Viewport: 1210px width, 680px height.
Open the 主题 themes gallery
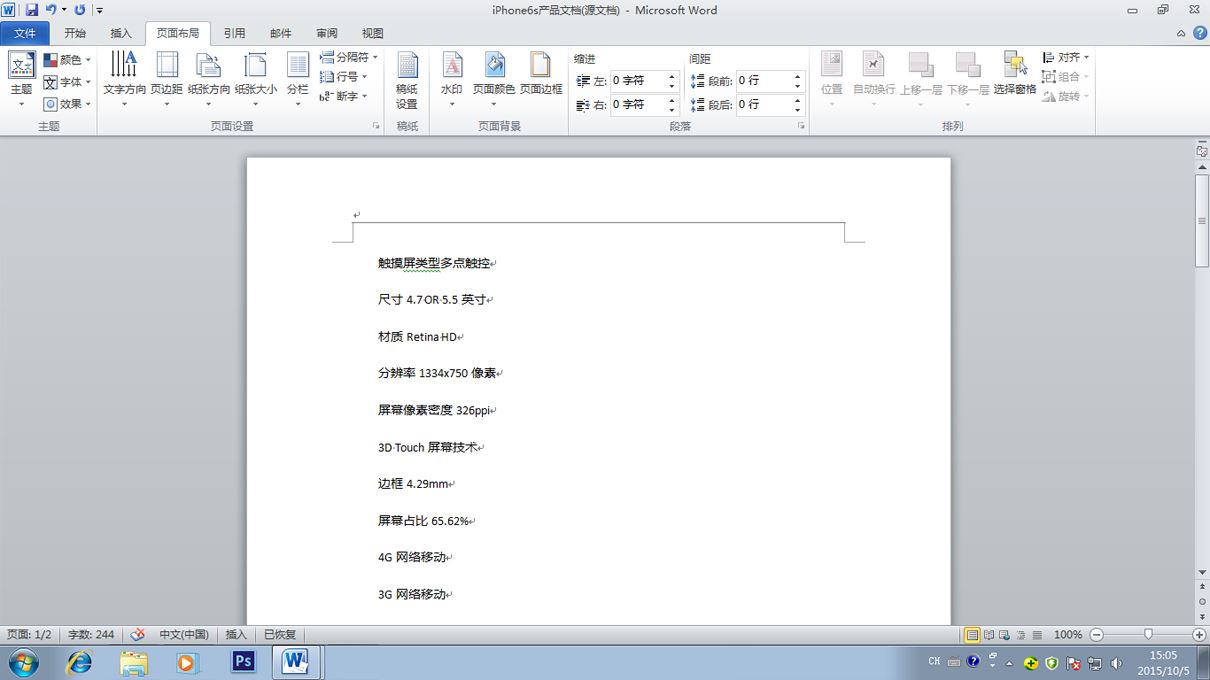tap(21, 80)
